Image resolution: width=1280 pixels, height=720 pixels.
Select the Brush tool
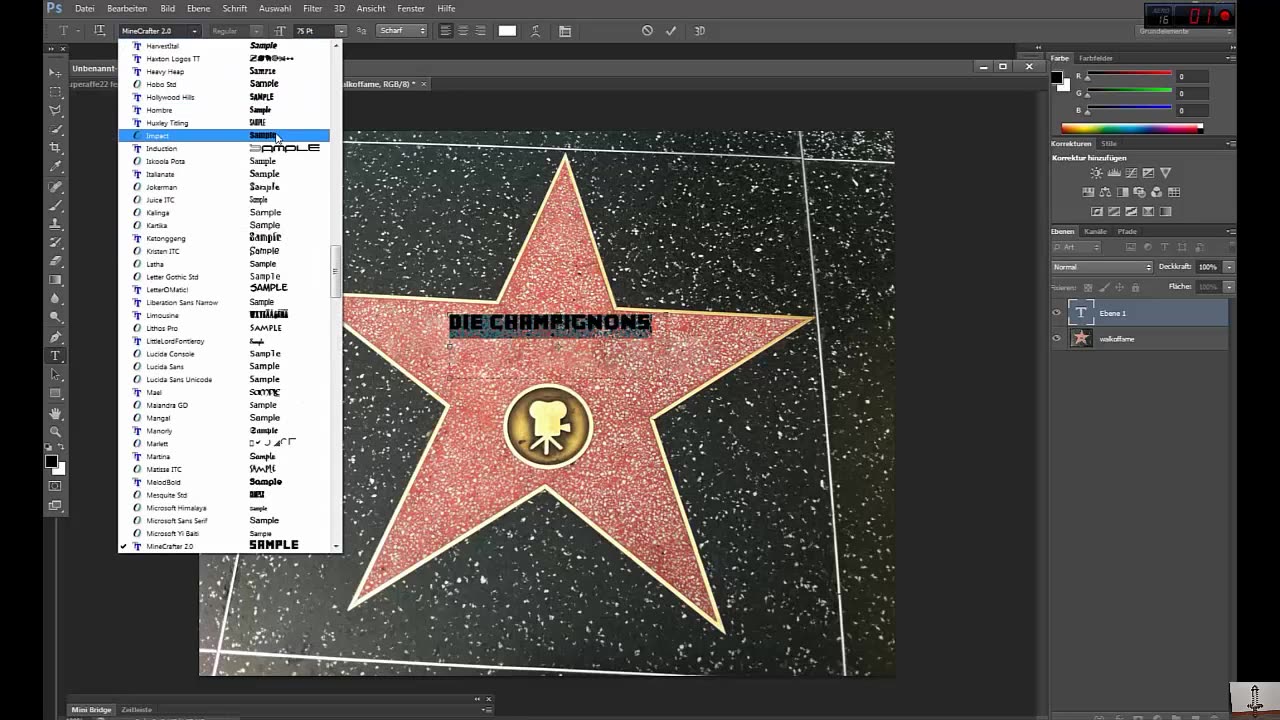(56, 205)
